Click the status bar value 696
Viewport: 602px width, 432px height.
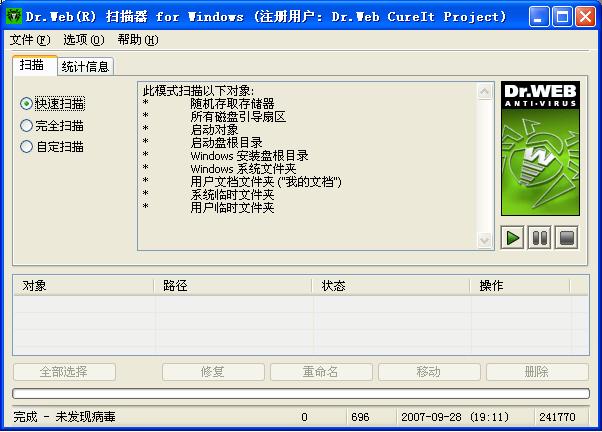pos(360,417)
